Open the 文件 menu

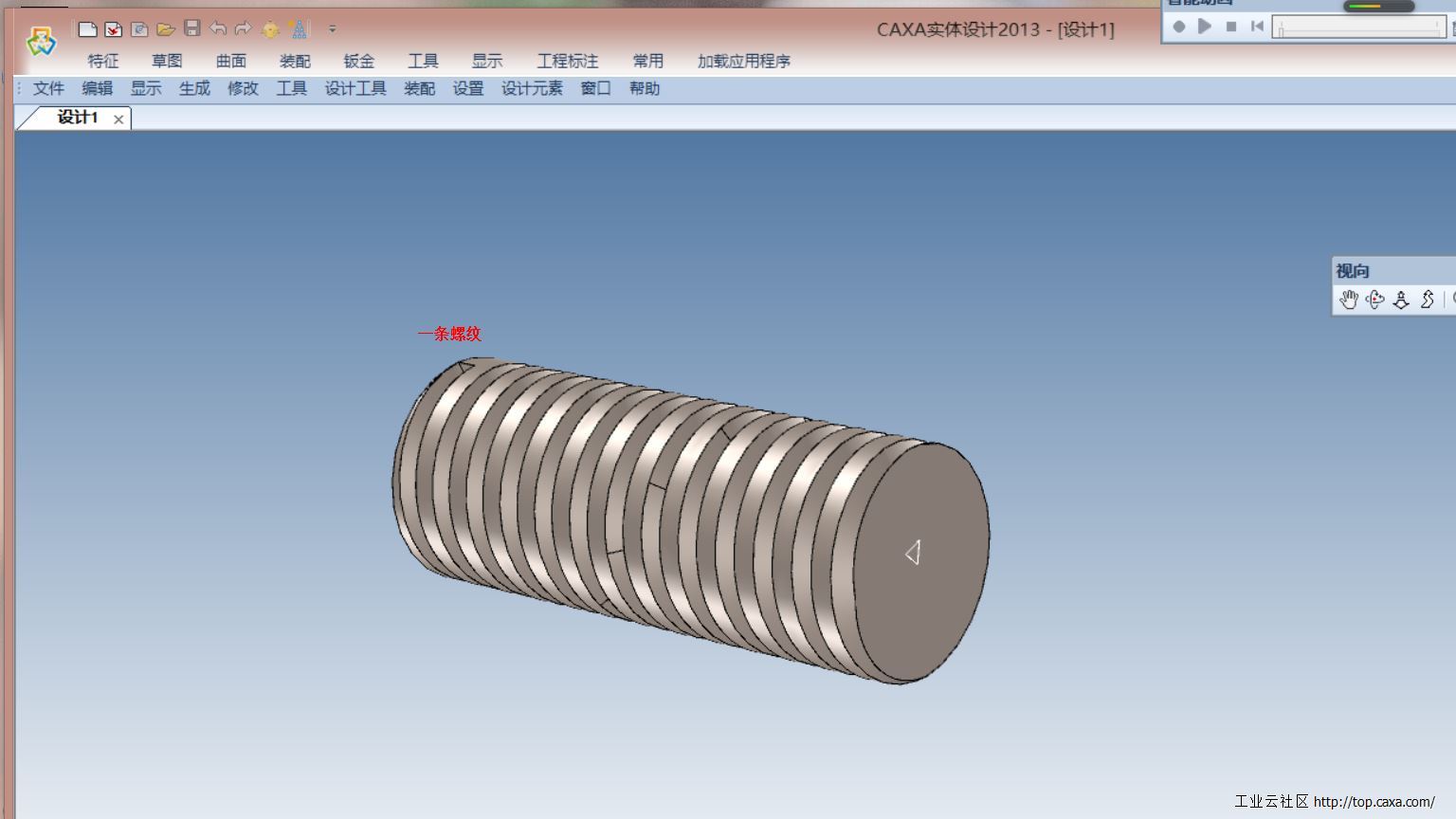pos(48,88)
